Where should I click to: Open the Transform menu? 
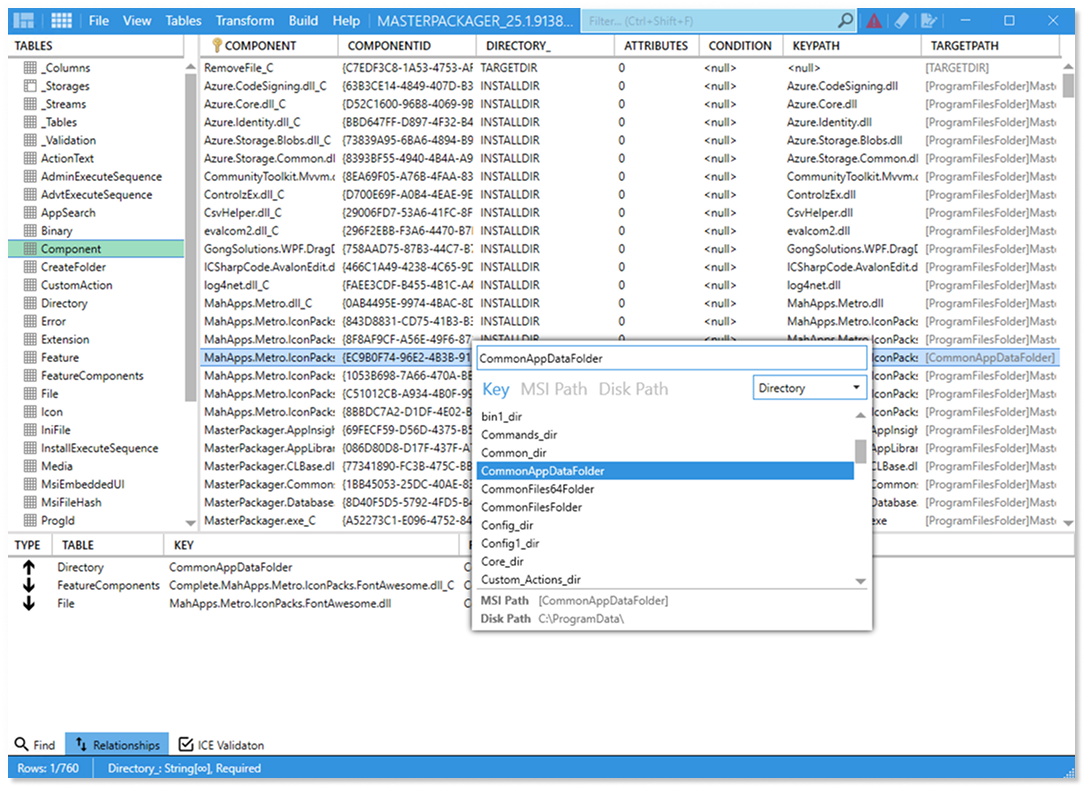[x=245, y=20]
